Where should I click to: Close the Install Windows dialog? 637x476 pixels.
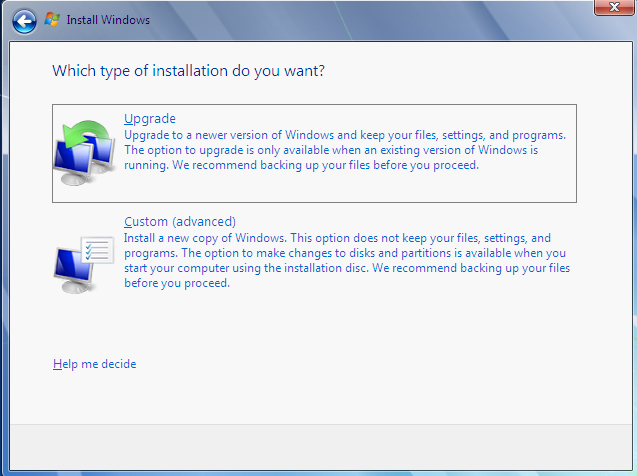click(614, 7)
